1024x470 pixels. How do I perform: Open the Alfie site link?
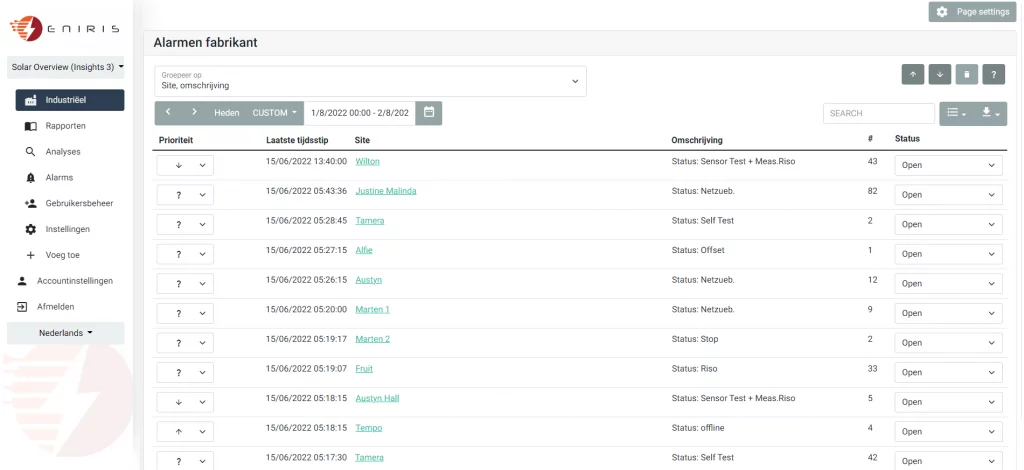364,250
